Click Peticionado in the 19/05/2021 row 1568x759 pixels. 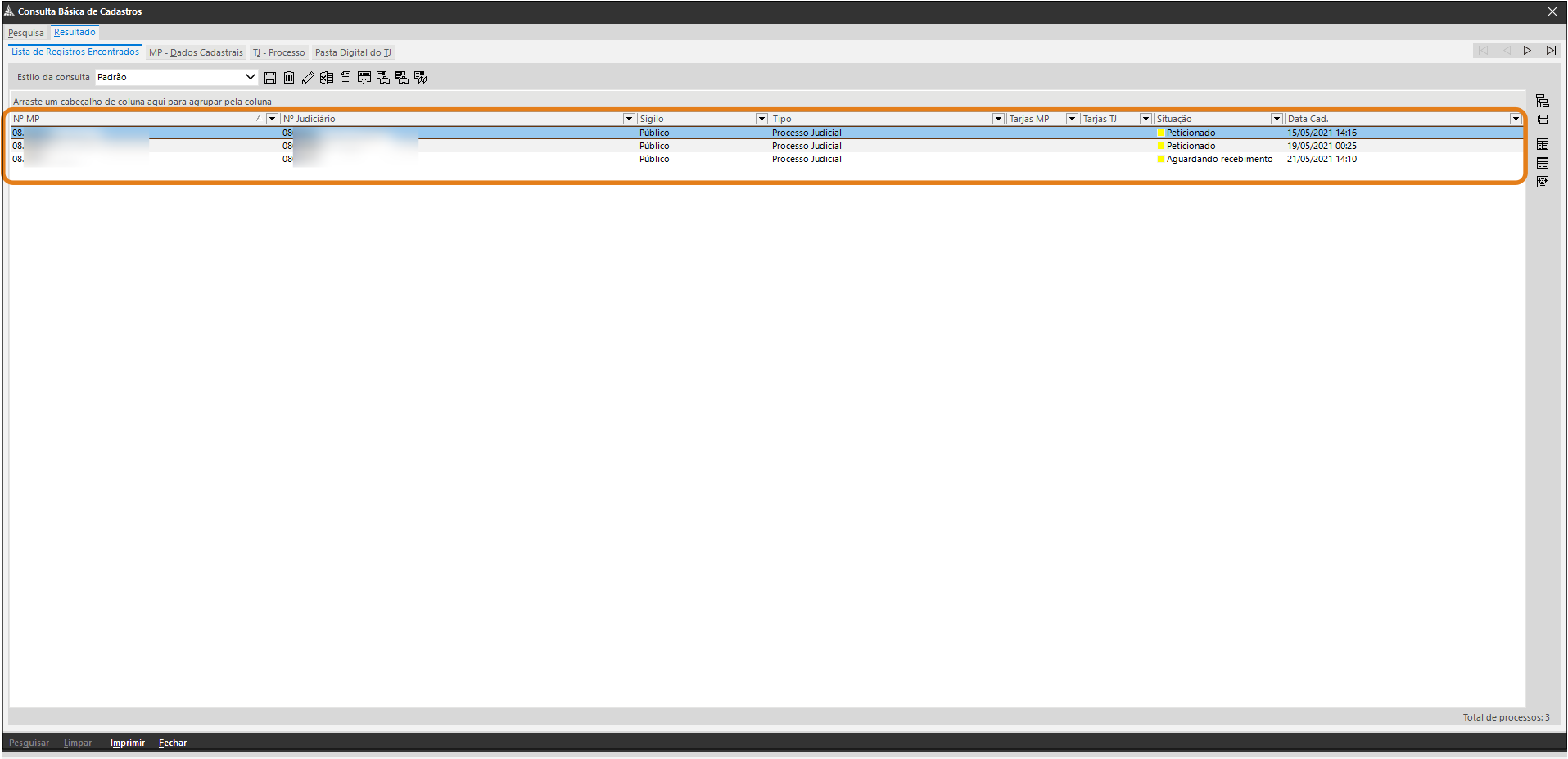tap(1191, 146)
